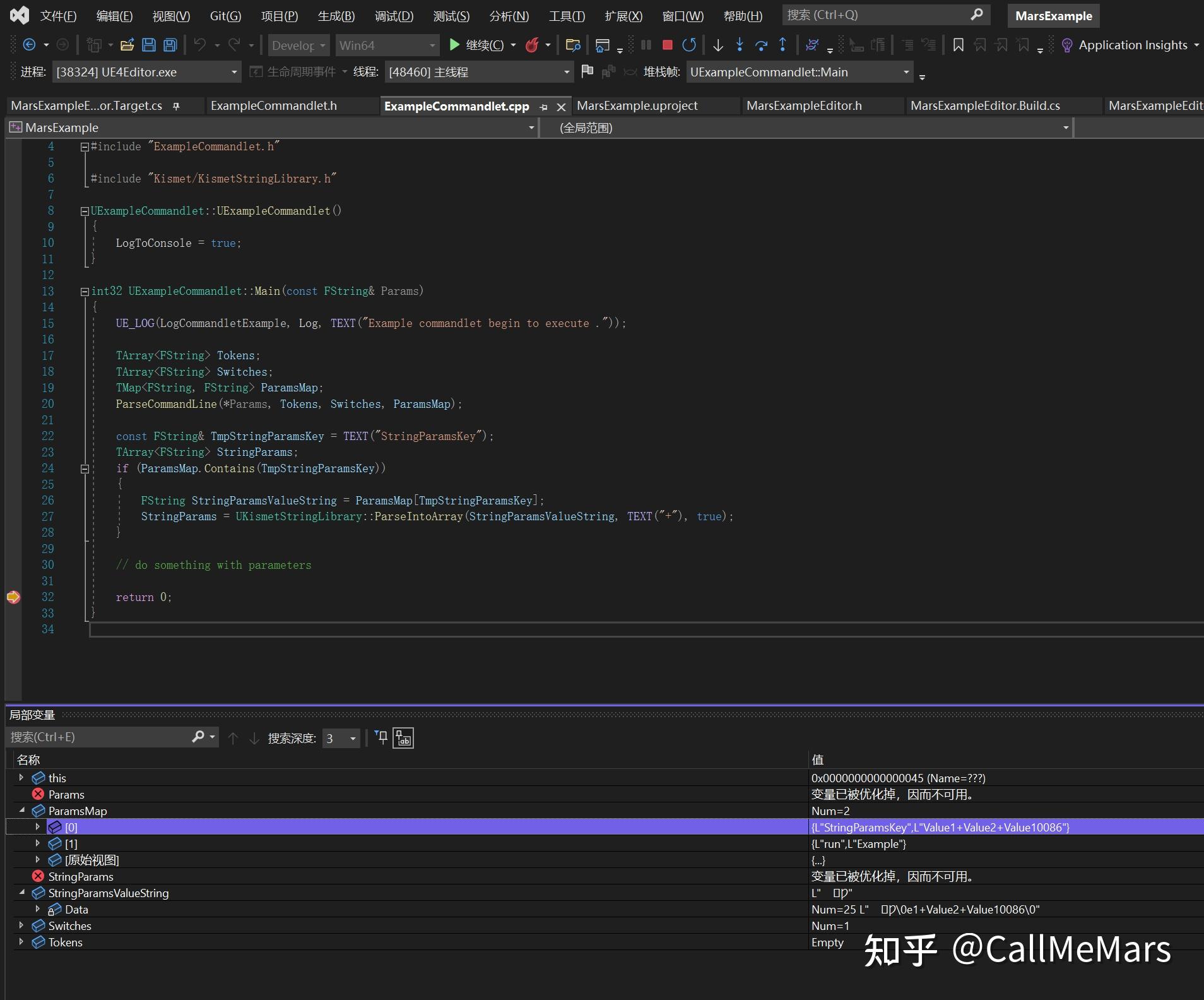Click the Step Over icon
The height and width of the screenshot is (1000, 1204).
[x=761, y=45]
